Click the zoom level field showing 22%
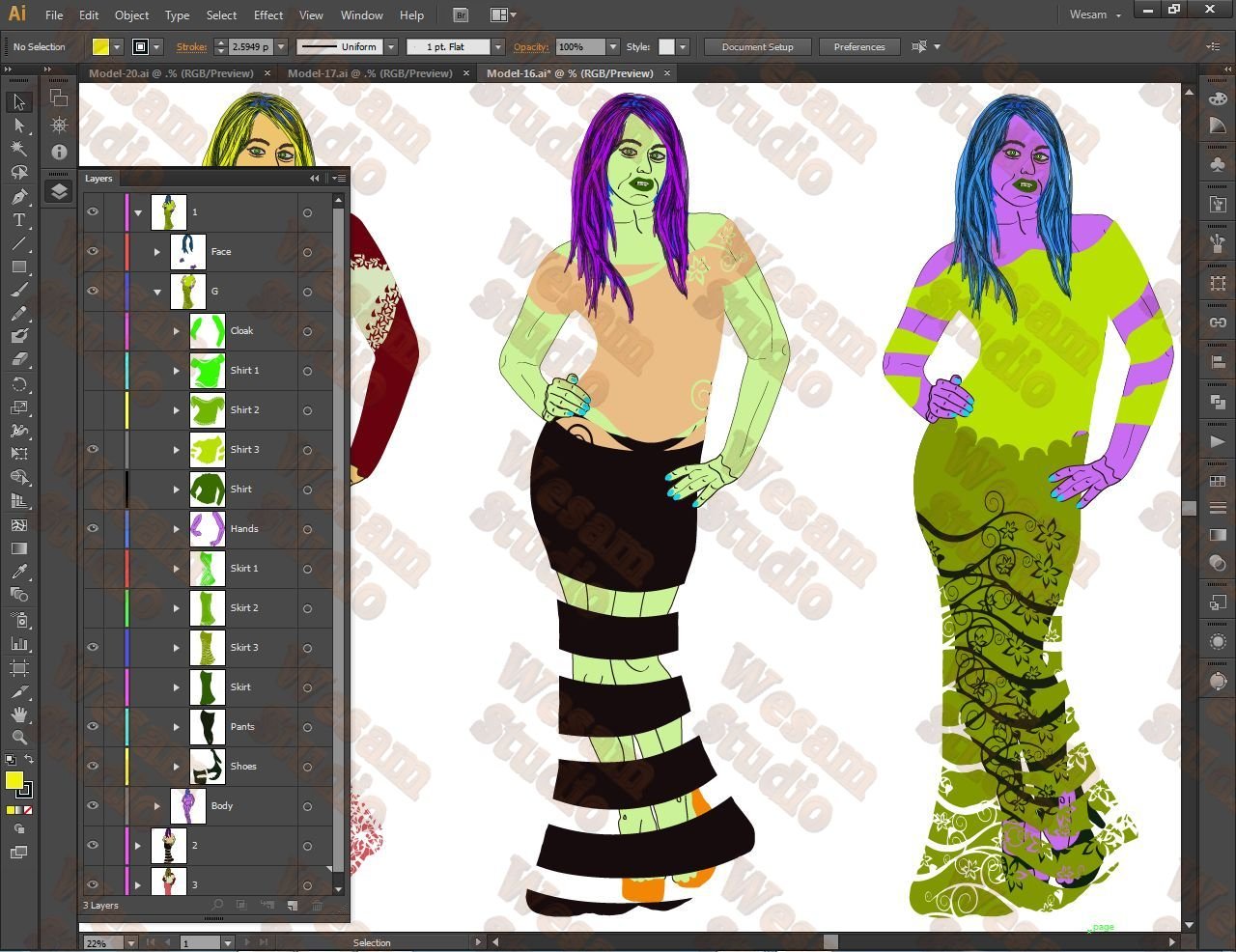This screenshot has height=952, width=1236. click(103, 942)
